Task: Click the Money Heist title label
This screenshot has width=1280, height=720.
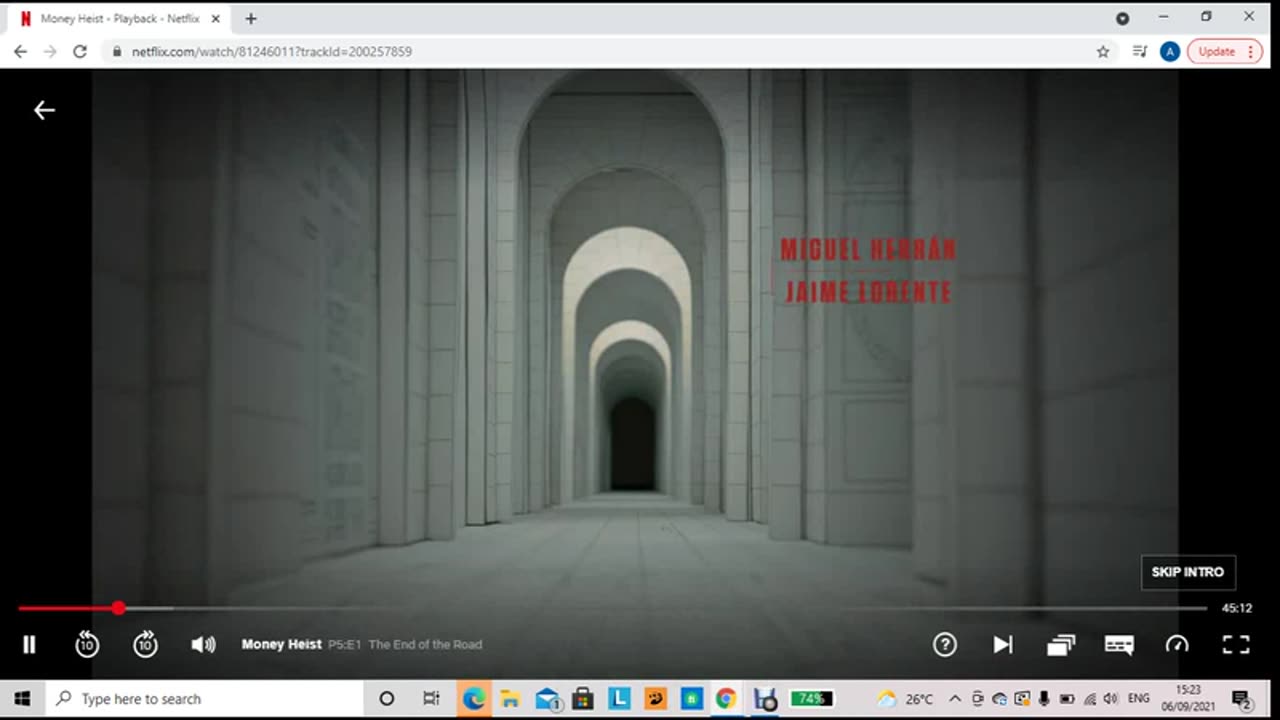Action: [x=281, y=644]
